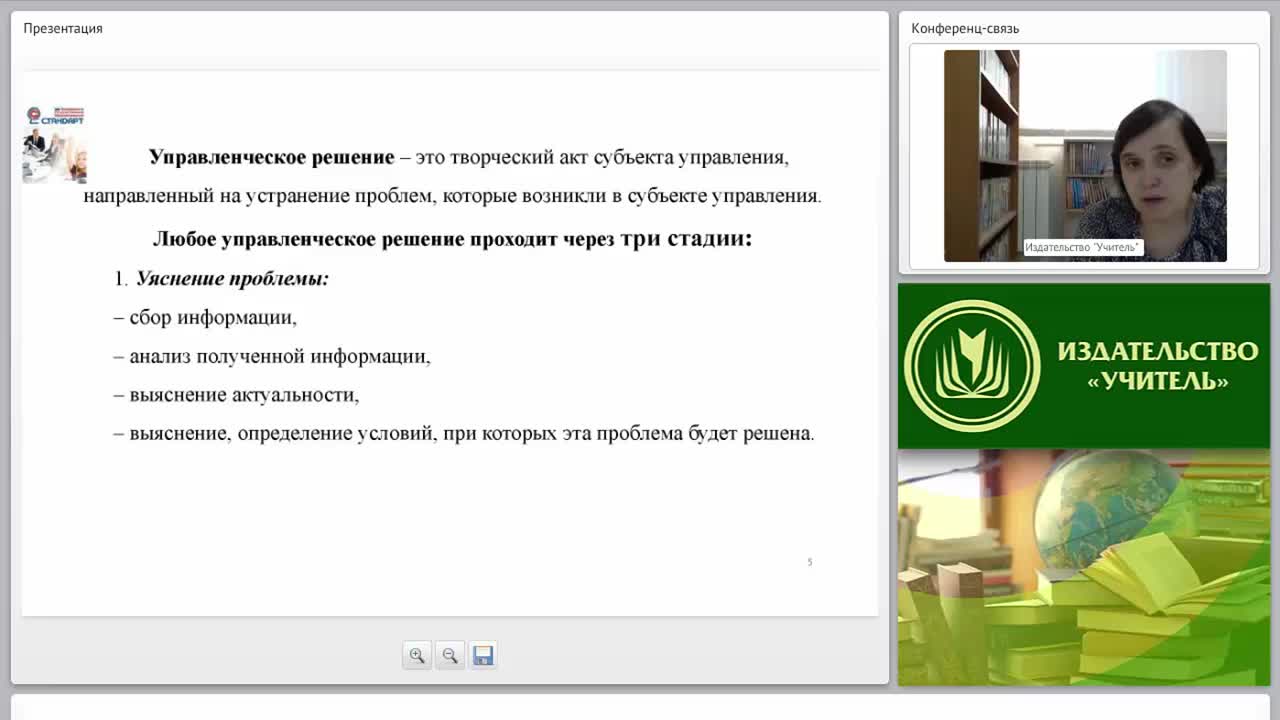Select the Презентация panel title
This screenshot has height=720, width=1280.
tap(63, 28)
